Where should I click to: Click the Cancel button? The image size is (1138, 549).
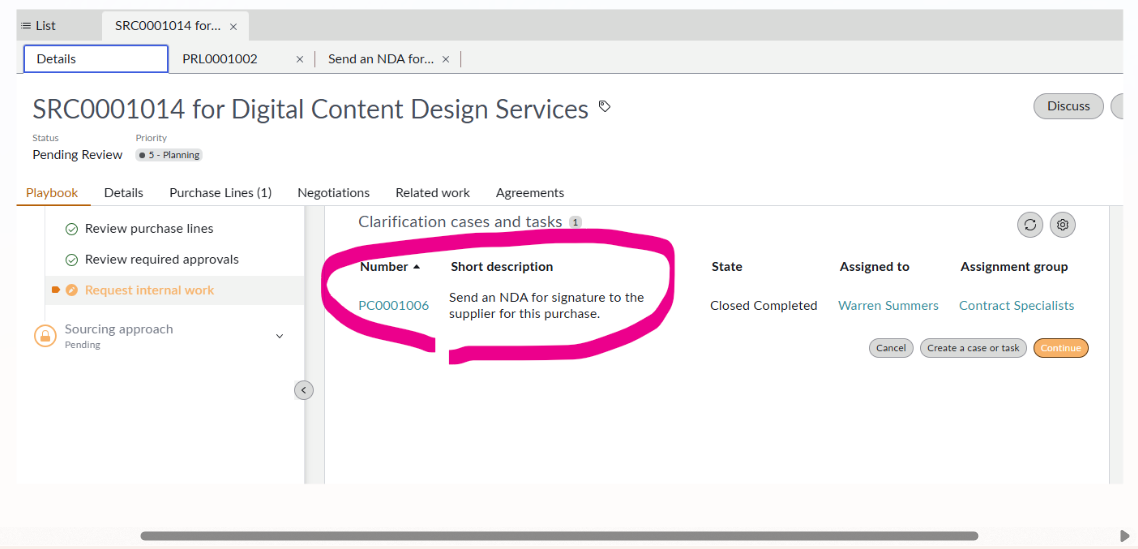[x=891, y=348]
